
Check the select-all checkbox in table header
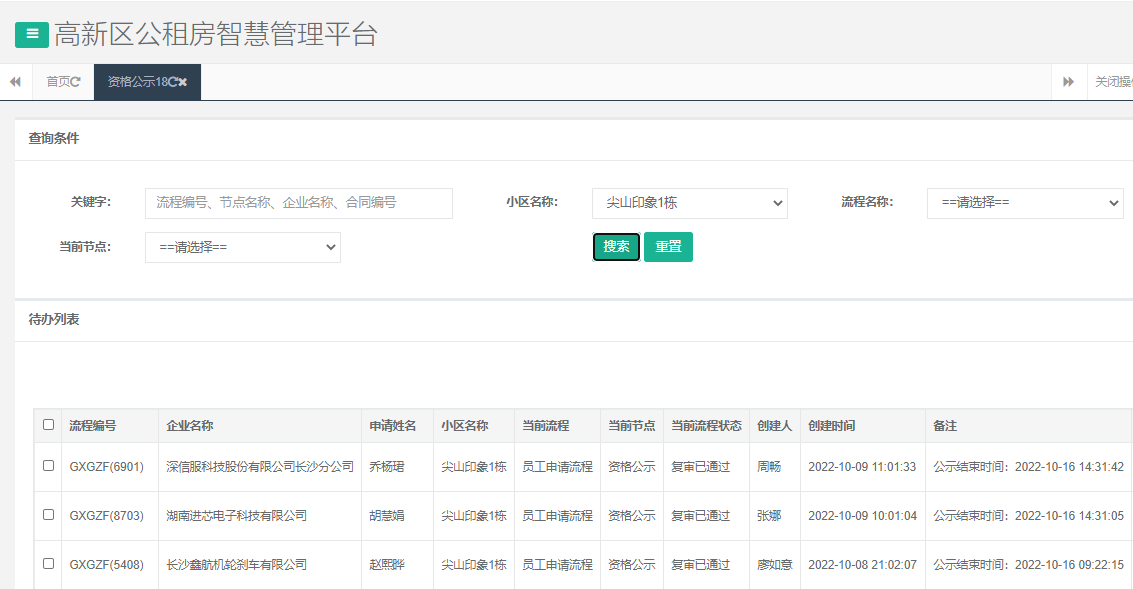coord(48,425)
